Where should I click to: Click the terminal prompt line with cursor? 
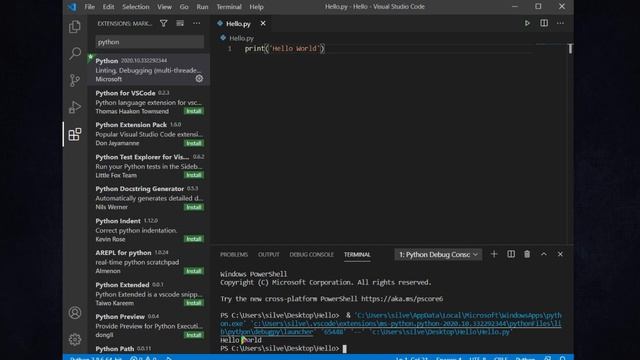tap(283, 348)
